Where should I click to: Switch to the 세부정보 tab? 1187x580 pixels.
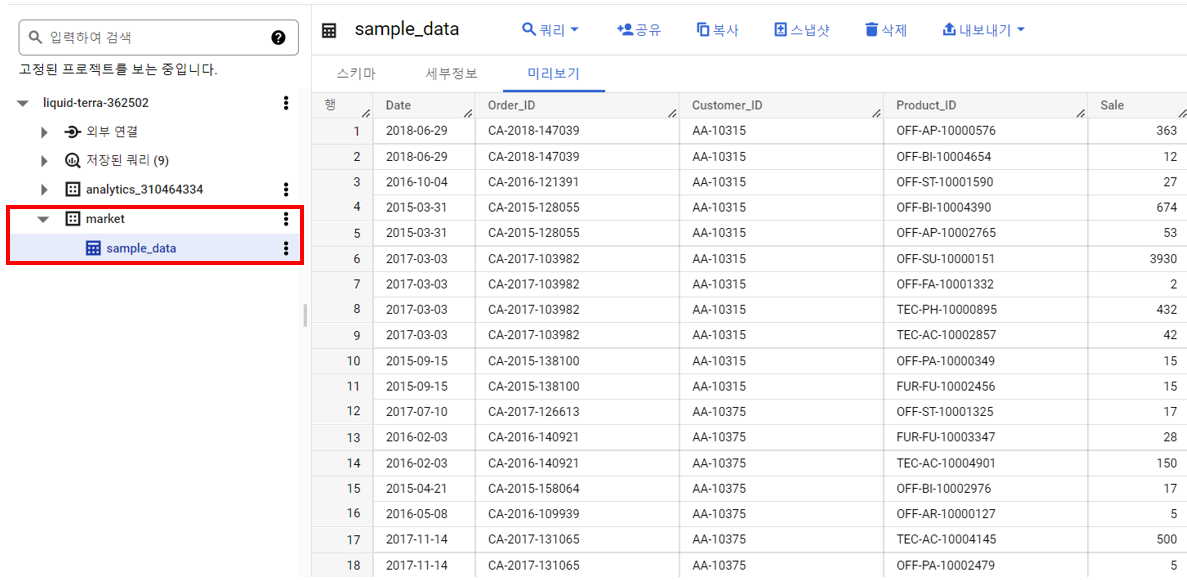(x=452, y=74)
